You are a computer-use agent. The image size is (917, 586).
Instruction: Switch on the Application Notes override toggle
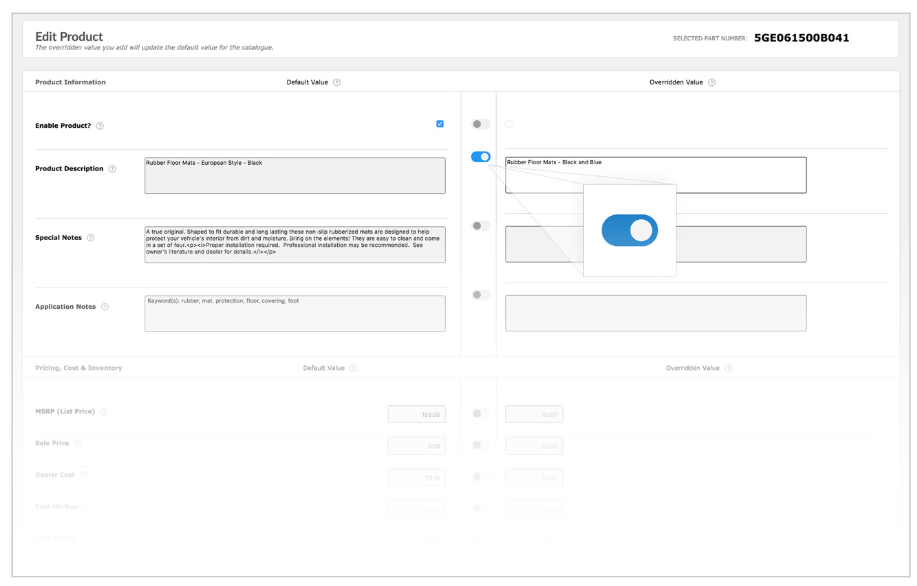coord(481,294)
